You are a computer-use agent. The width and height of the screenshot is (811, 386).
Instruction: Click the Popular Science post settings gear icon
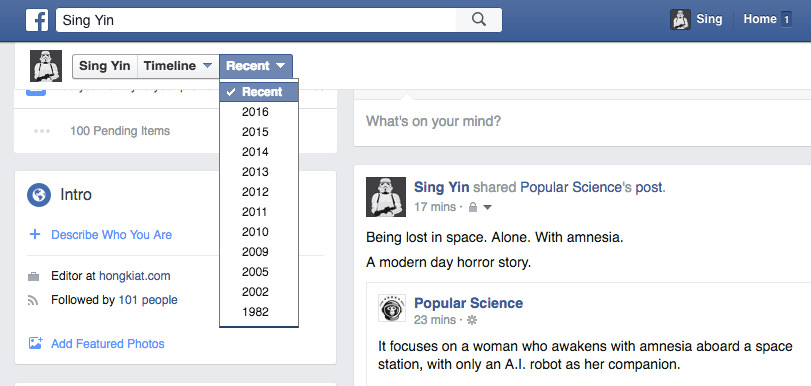click(x=472, y=320)
